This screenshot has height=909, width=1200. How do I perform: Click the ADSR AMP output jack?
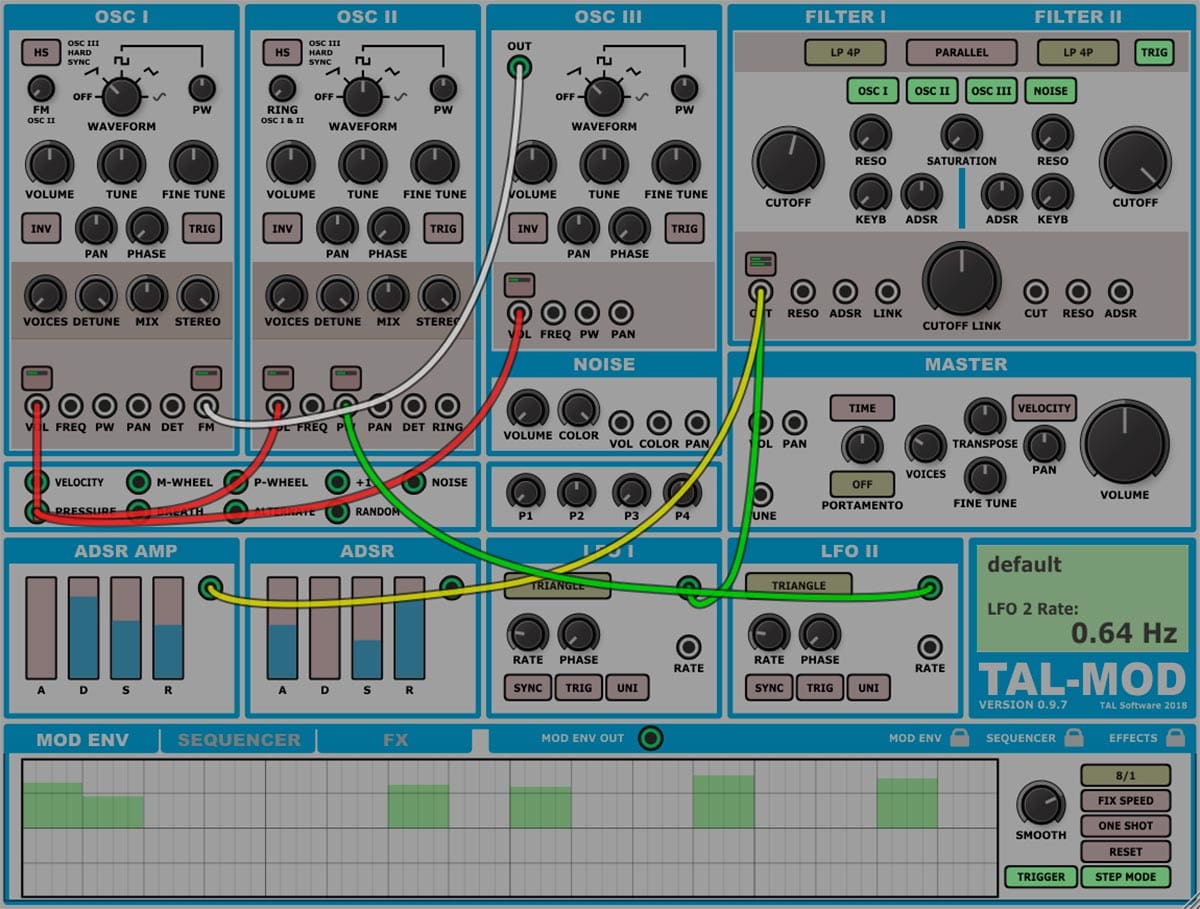click(210, 587)
